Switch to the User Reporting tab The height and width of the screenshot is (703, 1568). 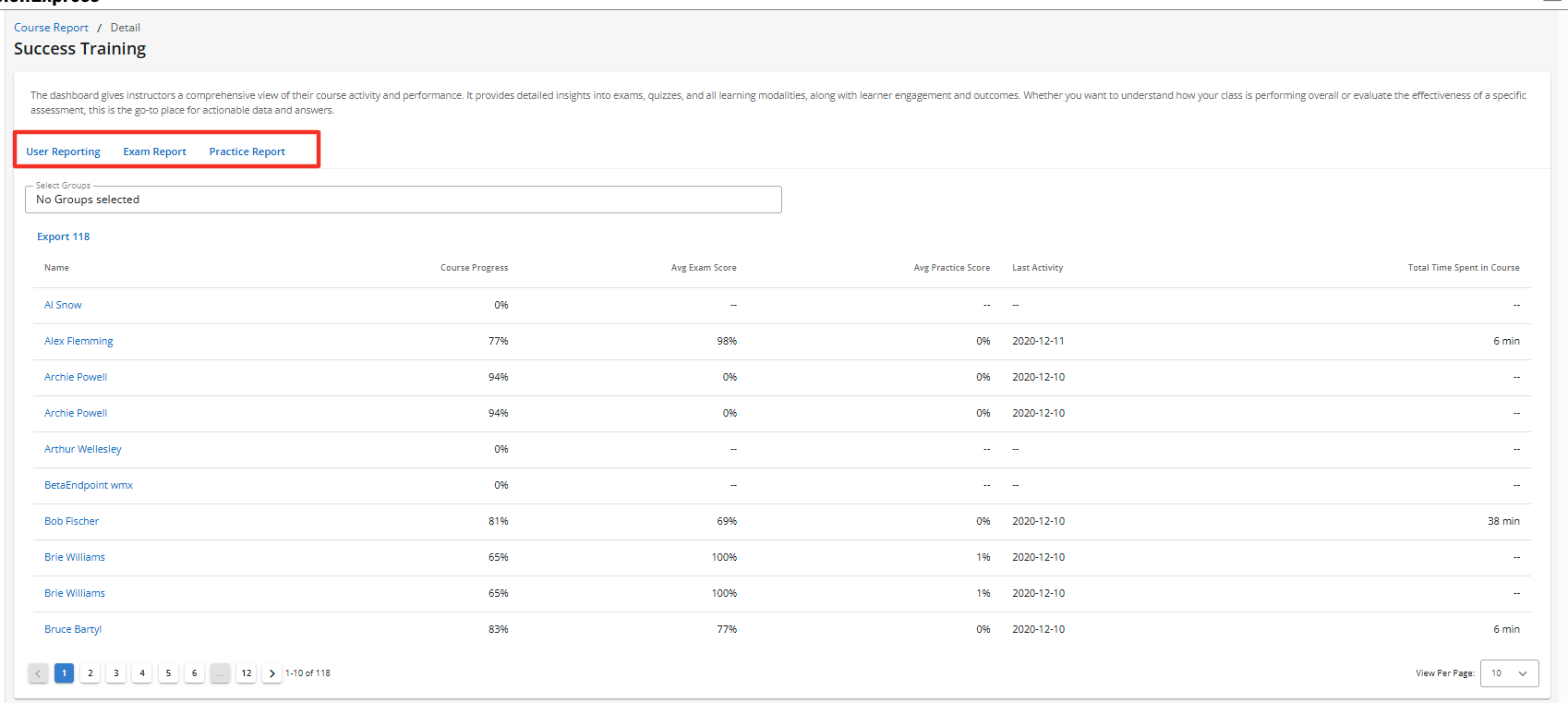tap(63, 152)
